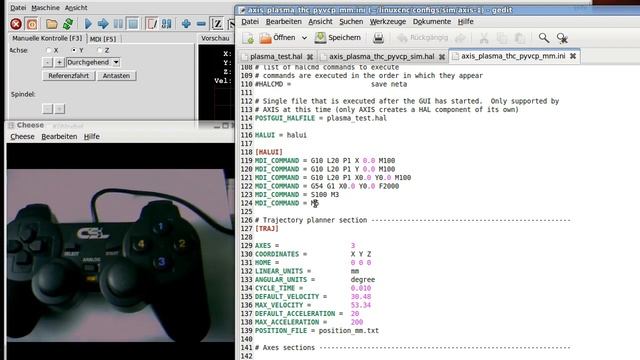Undo with the Rückgängig button in gedit

tap(422, 38)
